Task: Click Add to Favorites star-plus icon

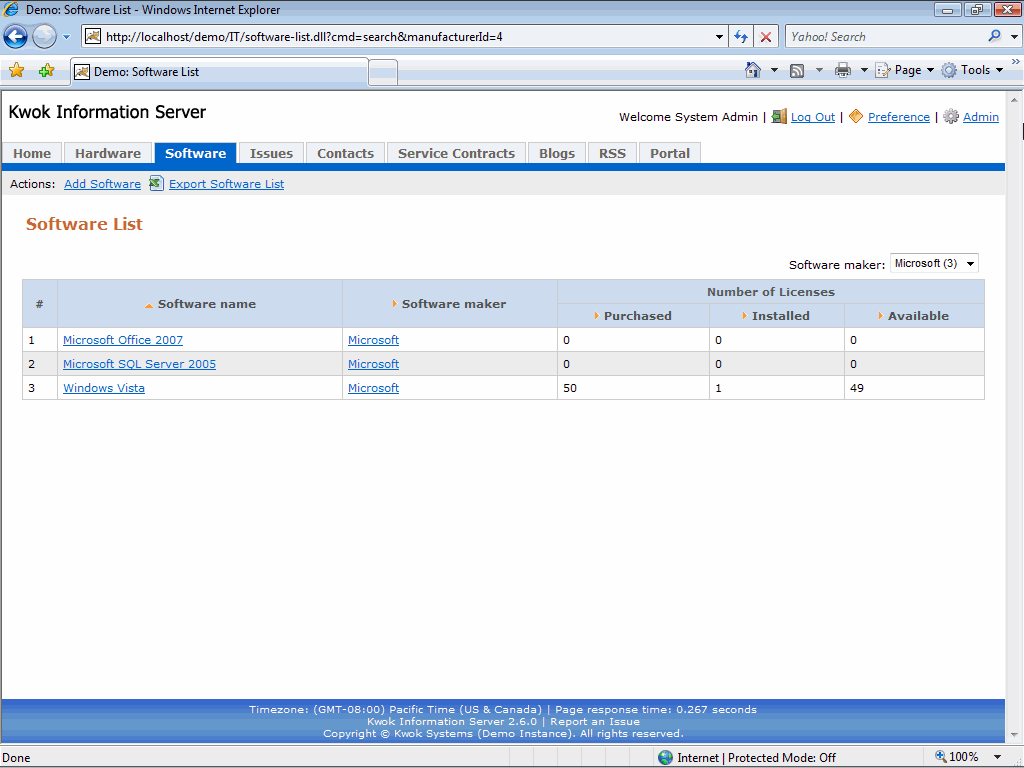Action: coord(46,71)
